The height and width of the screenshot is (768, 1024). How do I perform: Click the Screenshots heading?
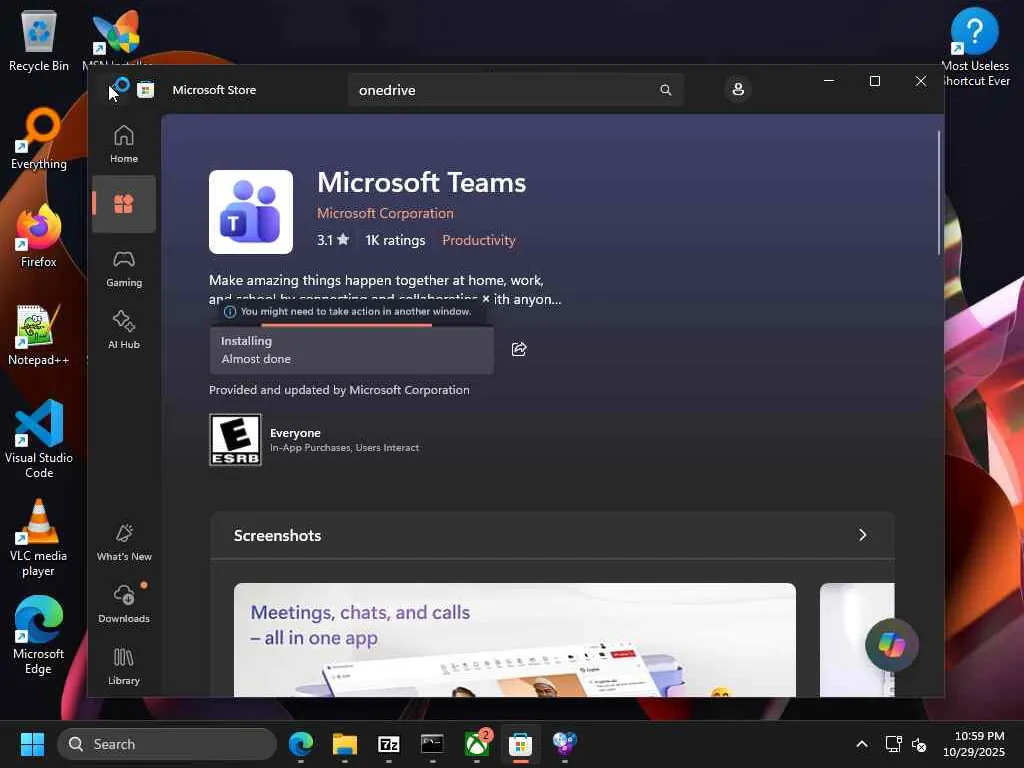click(x=278, y=536)
